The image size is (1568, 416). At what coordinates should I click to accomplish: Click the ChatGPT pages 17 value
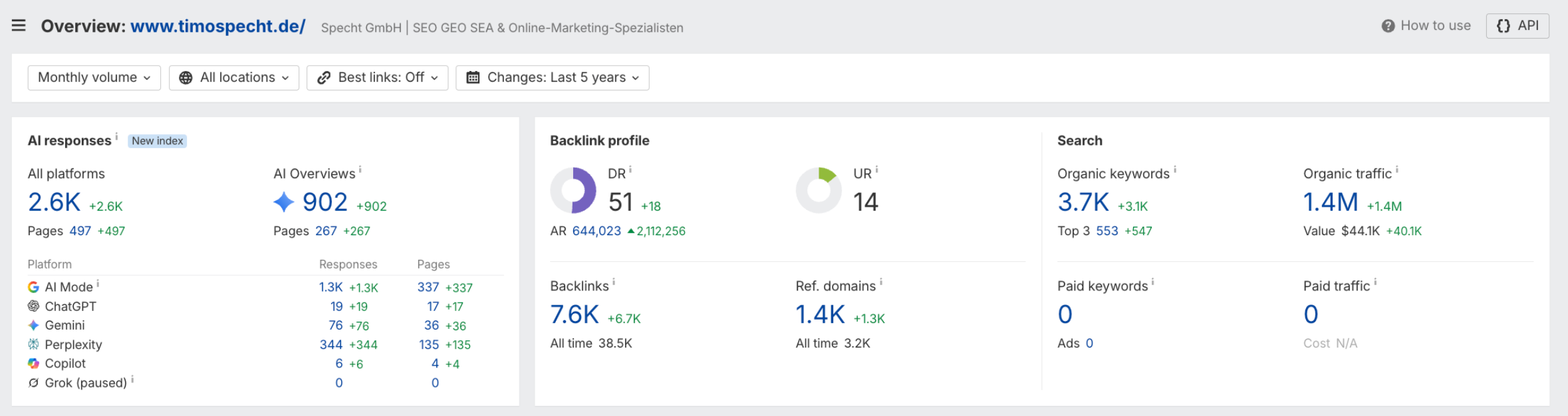433,306
